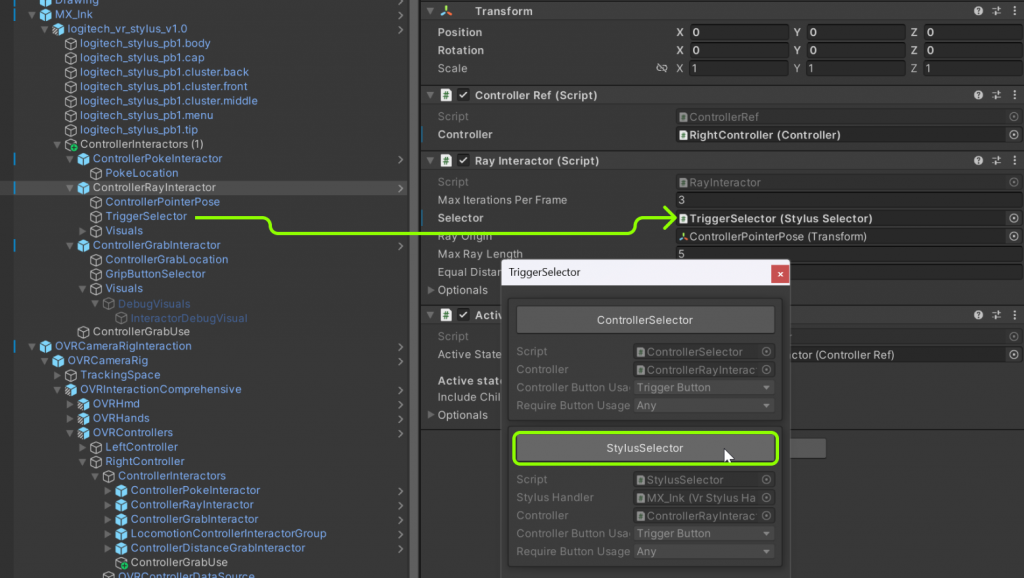Disable the Ray Interactor (Script) checkbox

pos(463,161)
